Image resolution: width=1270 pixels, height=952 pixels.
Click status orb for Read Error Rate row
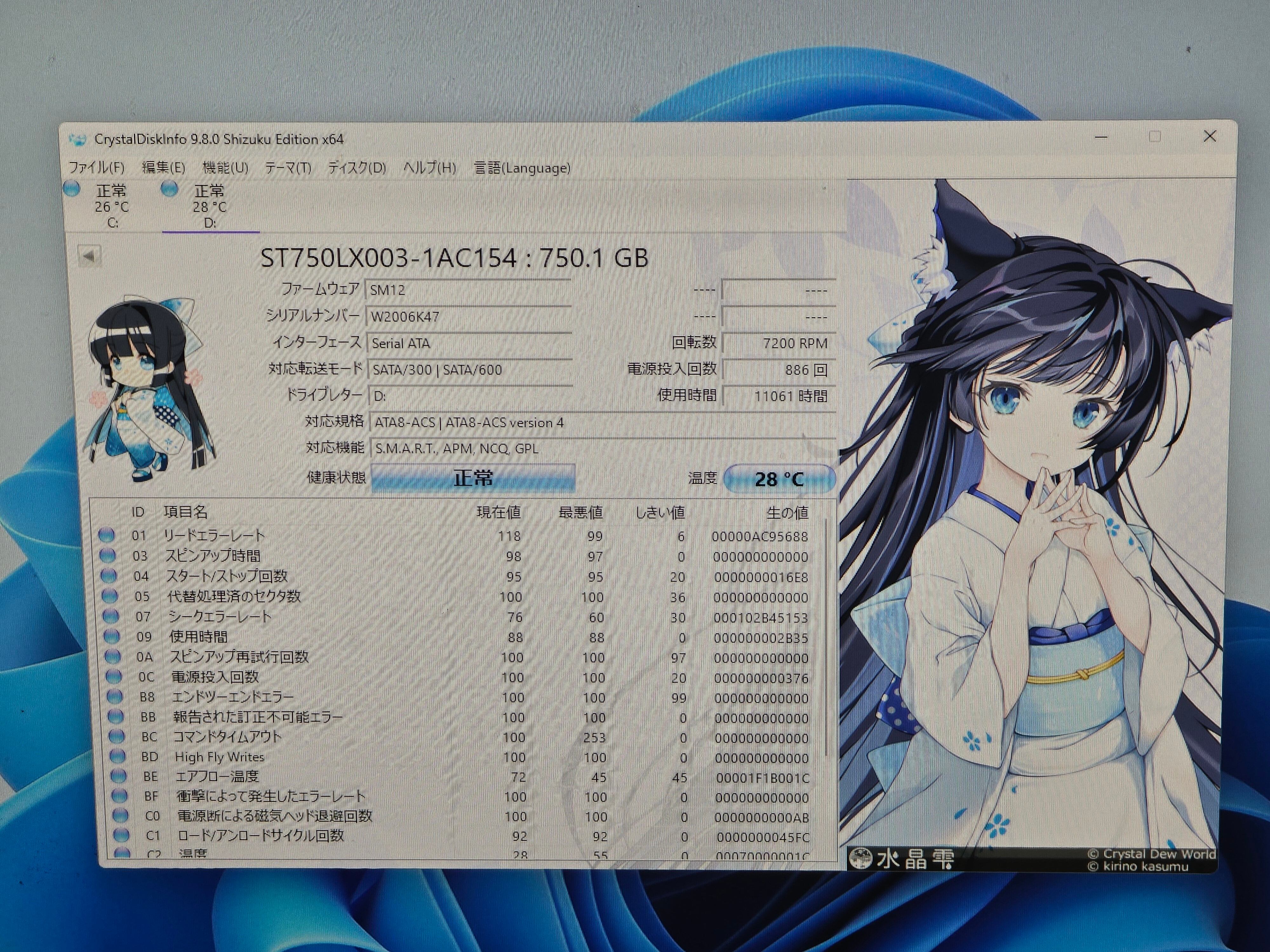pos(106,535)
